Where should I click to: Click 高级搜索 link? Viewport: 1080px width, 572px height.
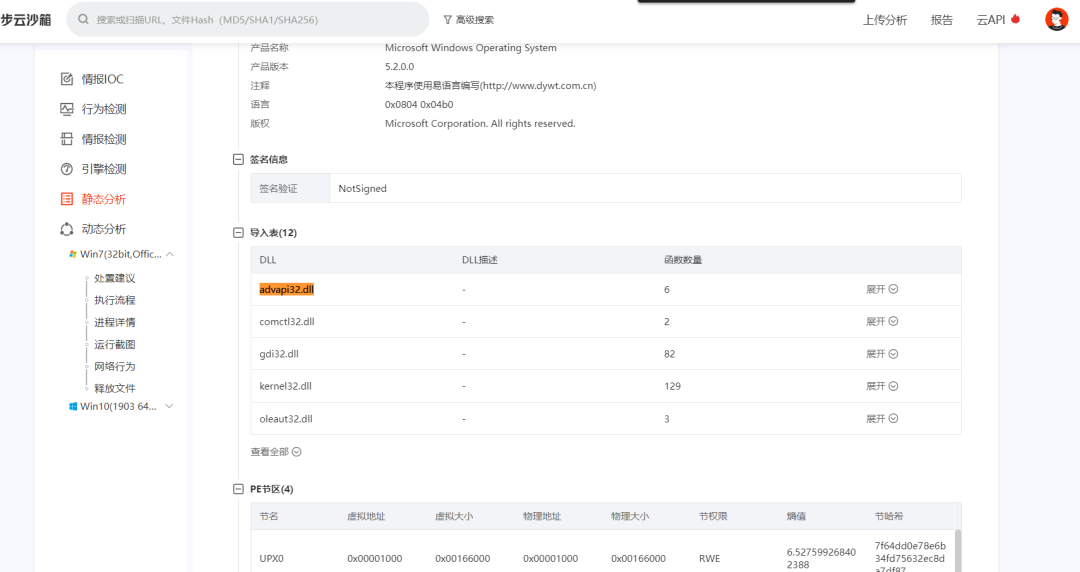475,20
